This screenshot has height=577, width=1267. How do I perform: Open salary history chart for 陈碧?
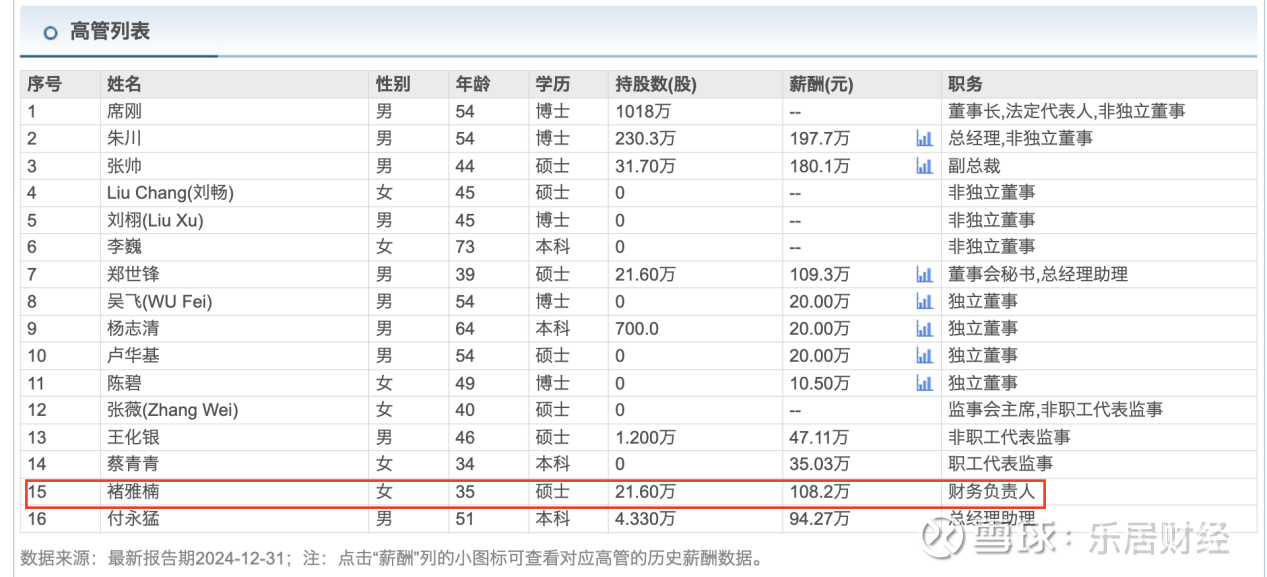tap(924, 382)
